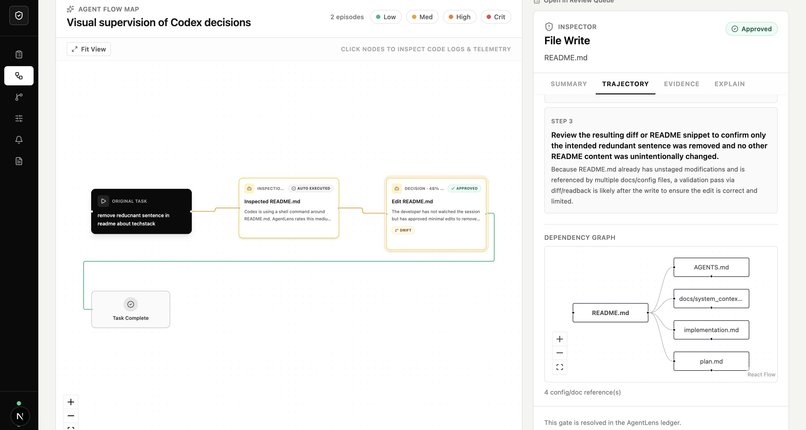This screenshot has width=806, height=430.
Task: Select the AGENTS.md dependency node
Action: pyautogui.click(x=711, y=267)
